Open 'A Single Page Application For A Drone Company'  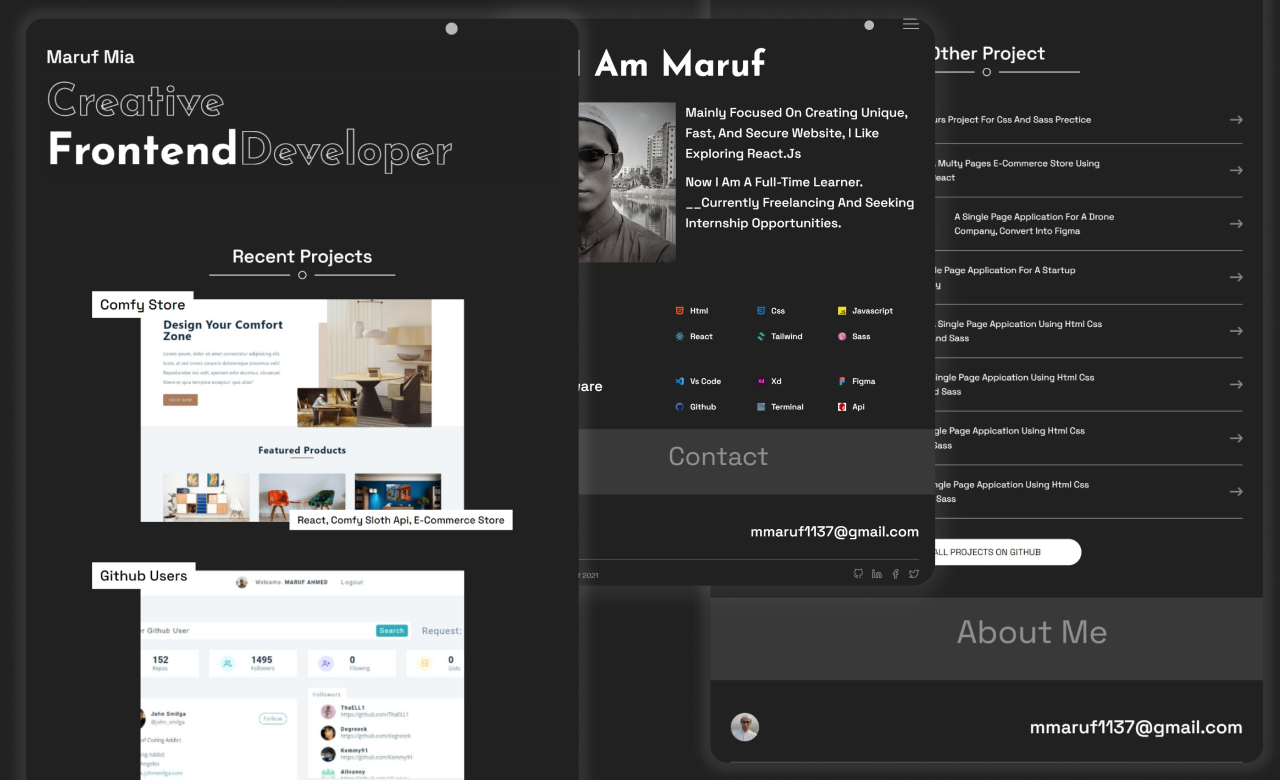(1034, 224)
